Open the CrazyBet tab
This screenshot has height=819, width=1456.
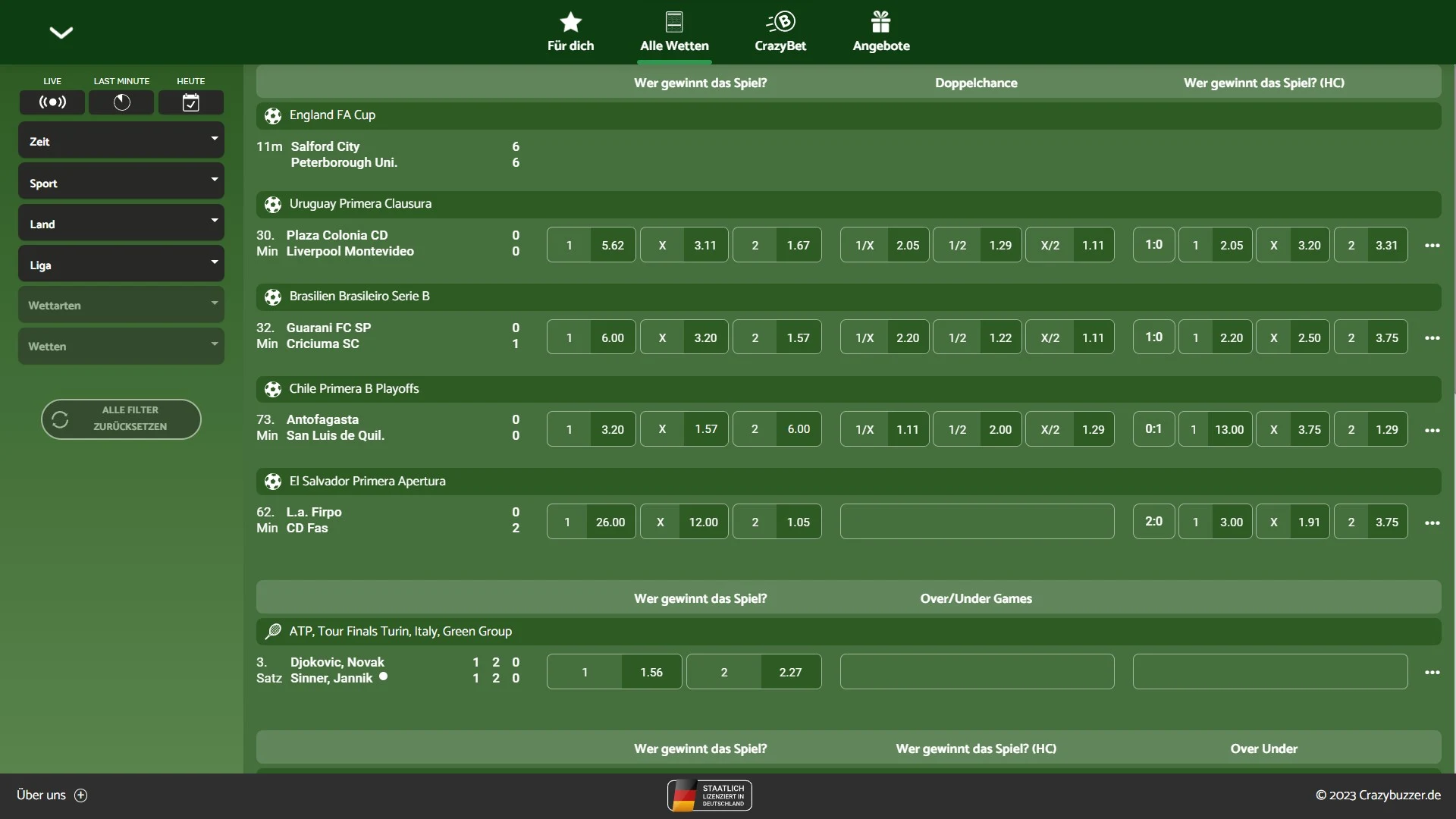pos(780,32)
